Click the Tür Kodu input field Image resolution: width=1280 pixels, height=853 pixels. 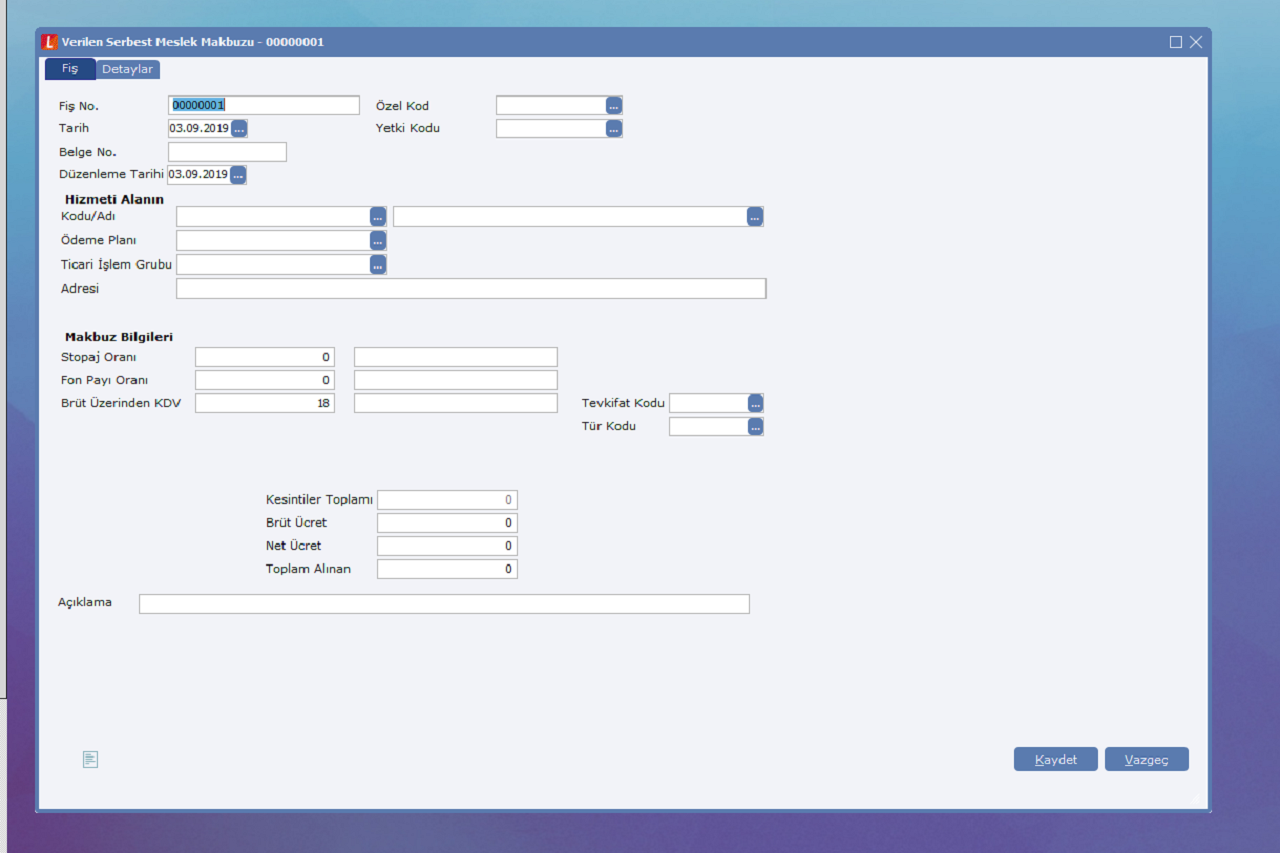[x=708, y=426]
